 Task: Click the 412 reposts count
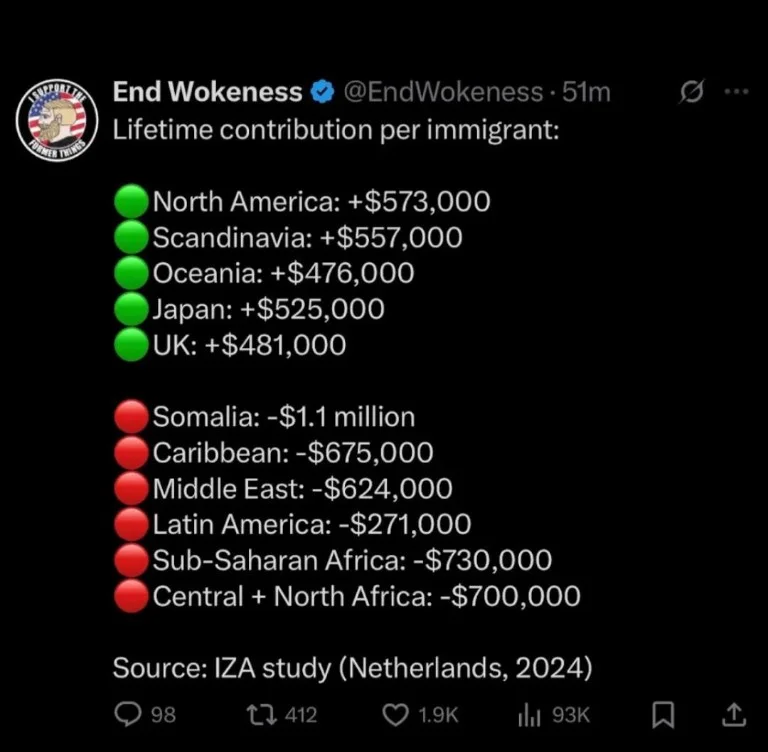click(x=300, y=715)
